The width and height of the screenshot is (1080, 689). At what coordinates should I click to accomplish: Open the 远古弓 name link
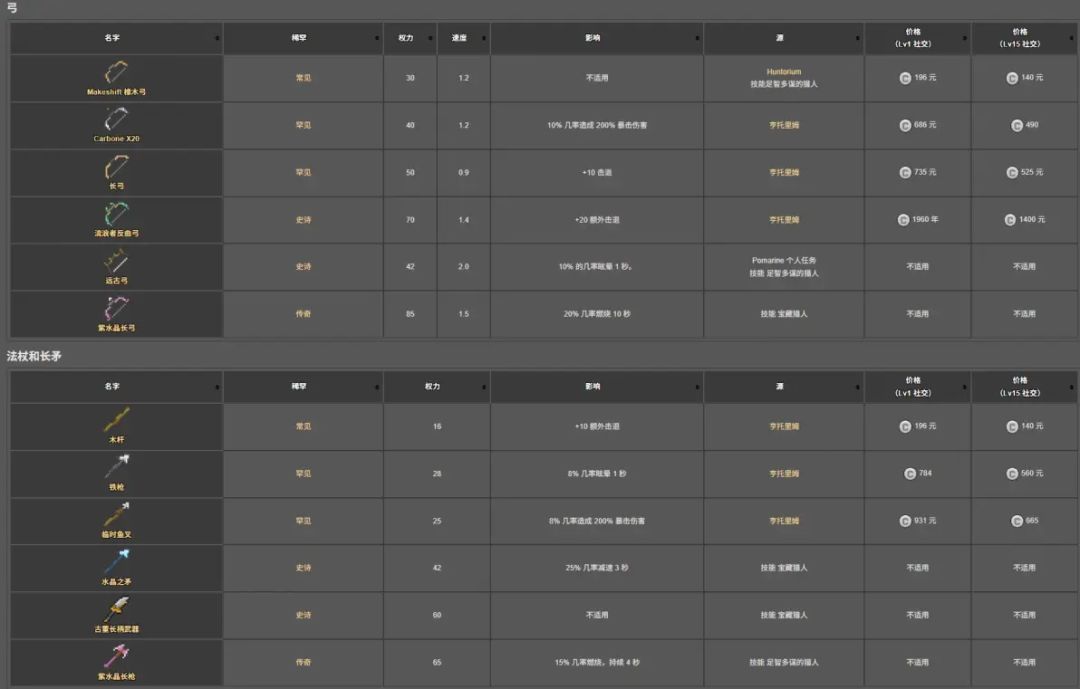tap(116, 281)
